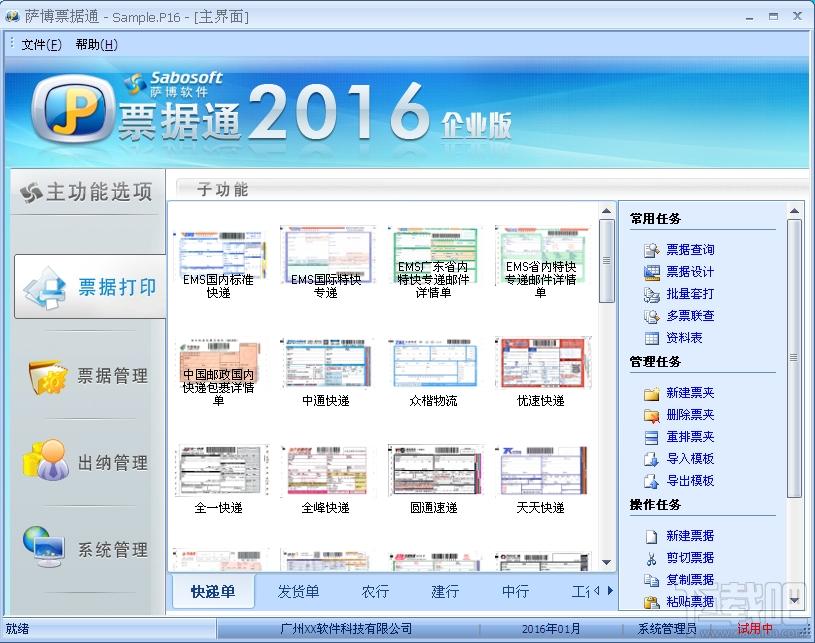The width and height of the screenshot is (815, 643).
Task: Click the 新建票夹 folder icon
Action: 651,393
